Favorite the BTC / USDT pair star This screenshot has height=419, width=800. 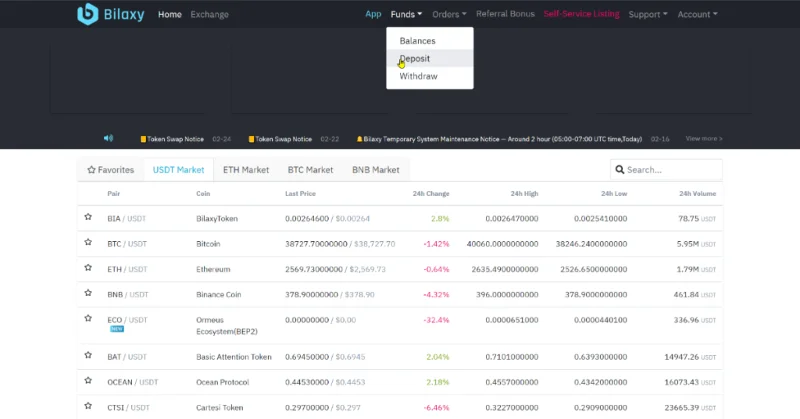click(88, 242)
